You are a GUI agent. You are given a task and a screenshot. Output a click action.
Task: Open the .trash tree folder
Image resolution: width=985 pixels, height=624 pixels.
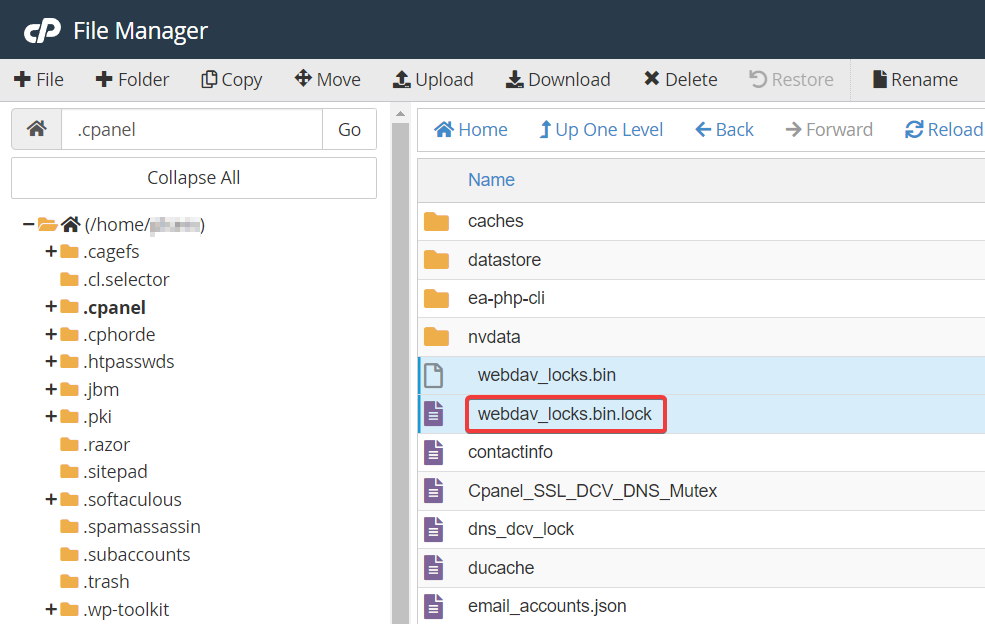point(106,581)
